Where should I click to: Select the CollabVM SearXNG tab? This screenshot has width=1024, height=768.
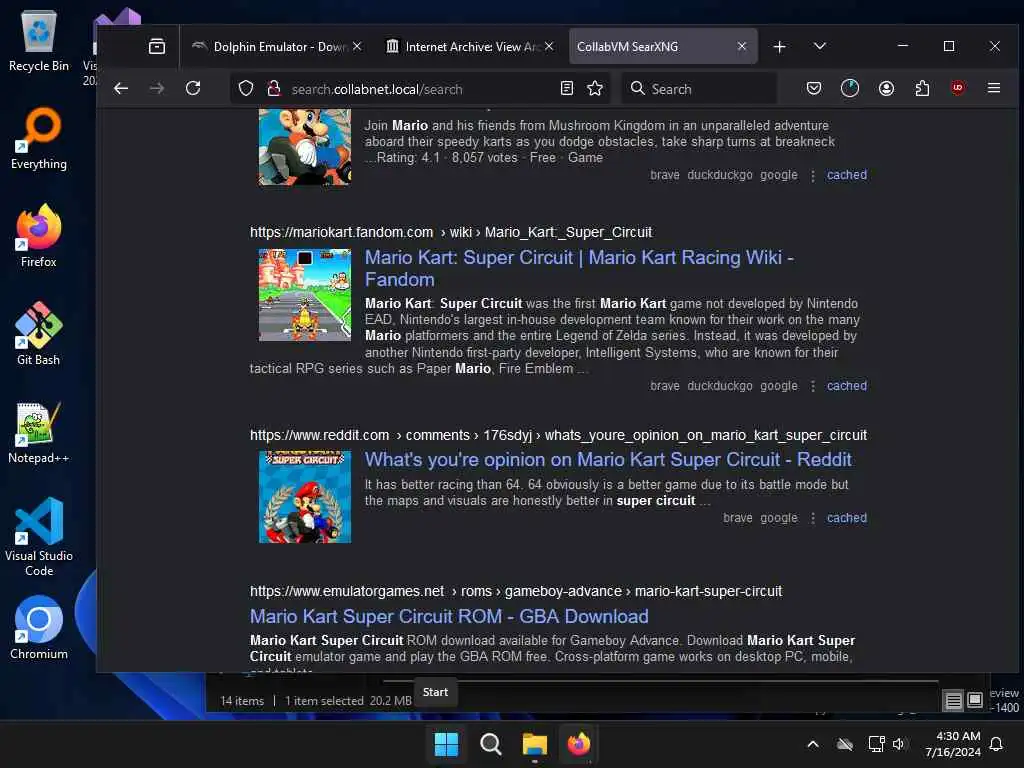point(663,46)
